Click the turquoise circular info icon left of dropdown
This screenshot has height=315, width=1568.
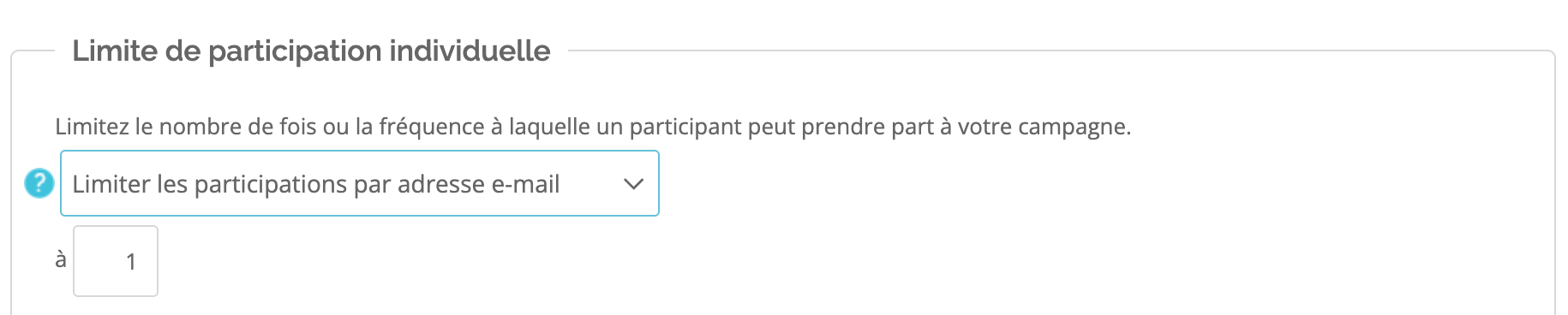[x=39, y=183]
